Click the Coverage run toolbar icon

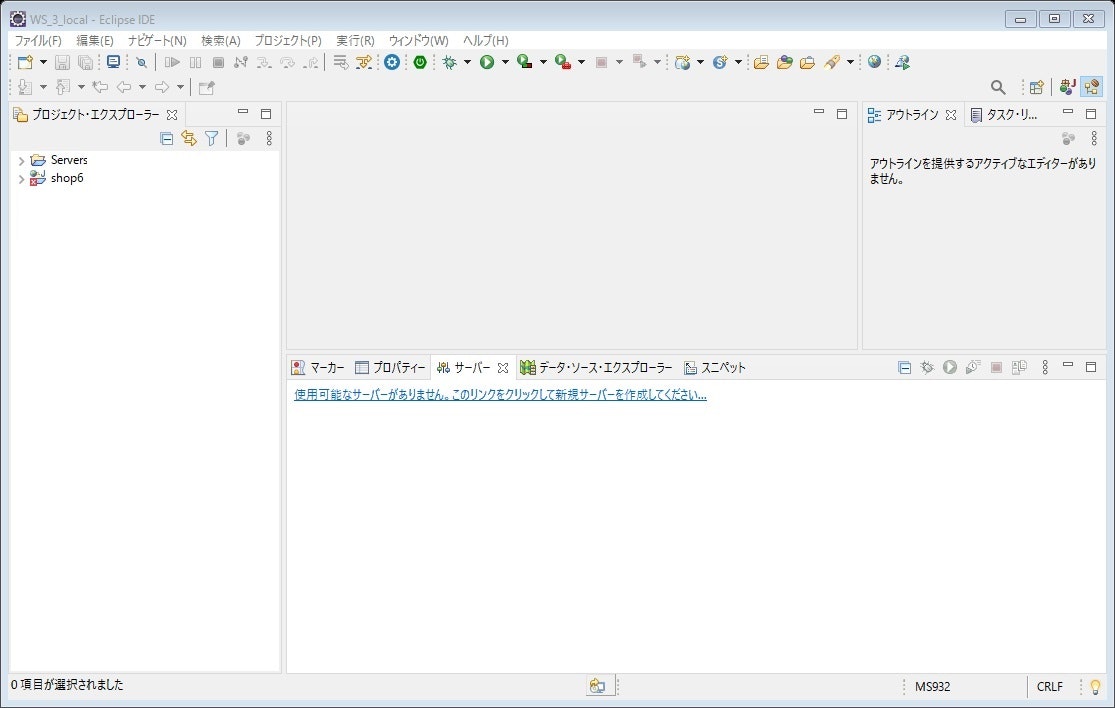525,63
